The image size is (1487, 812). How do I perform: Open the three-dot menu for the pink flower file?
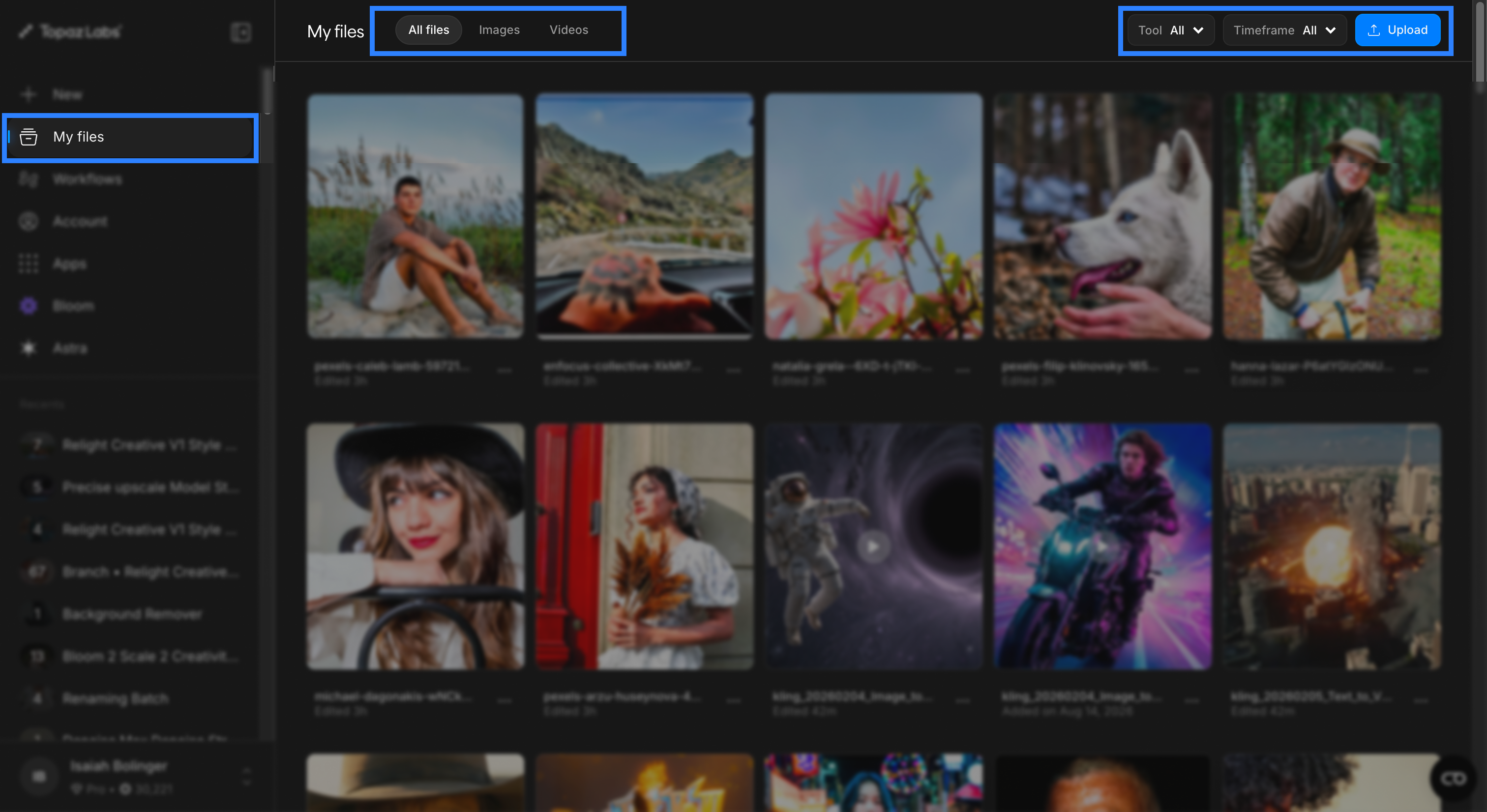(x=962, y=370)
